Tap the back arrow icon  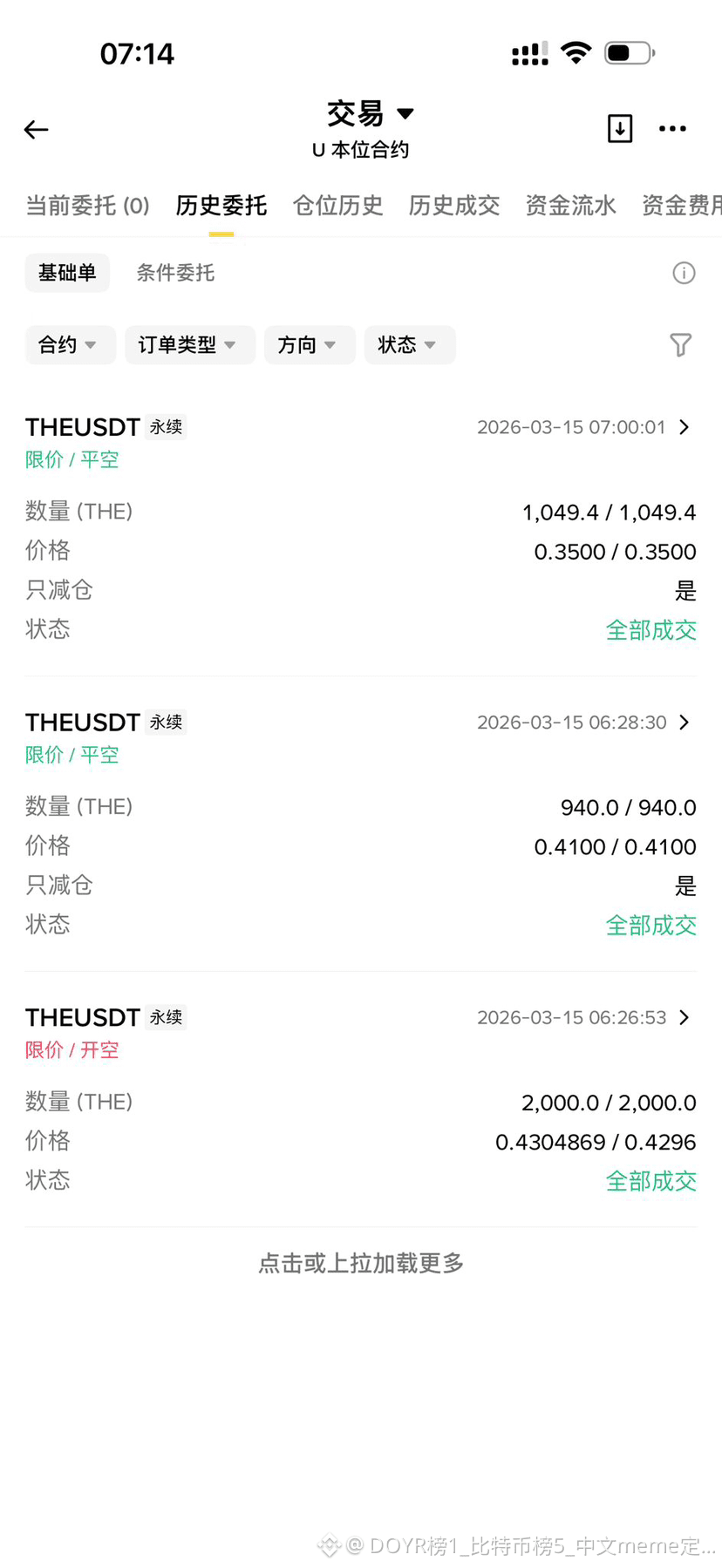coord(36,130)
